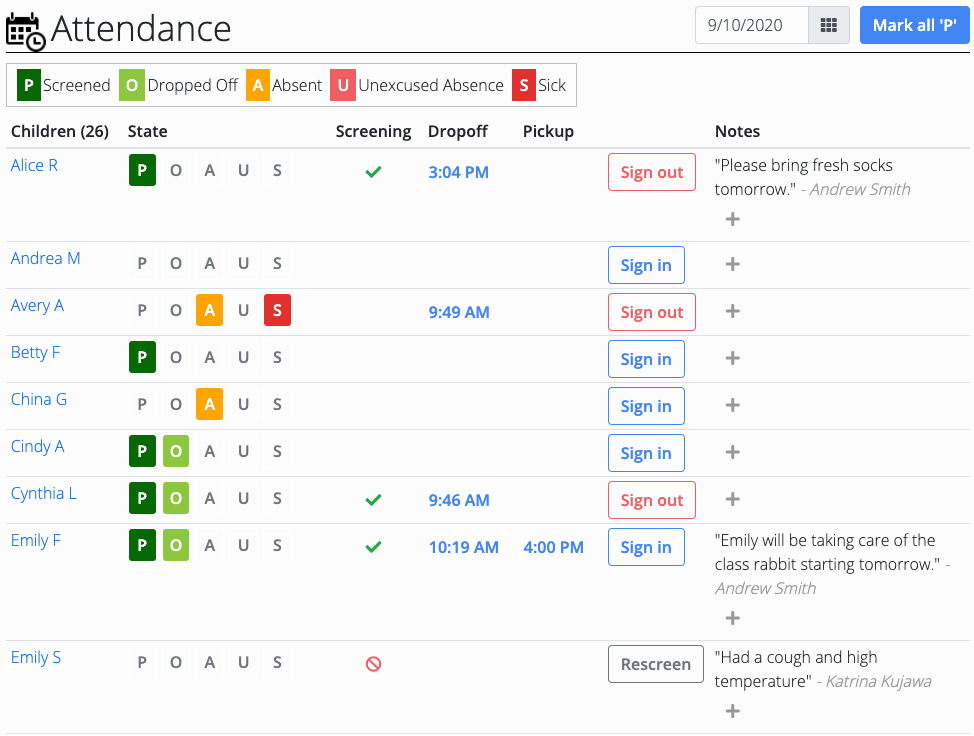Click Alice R's green screening checkmark
974x736 pixels.
click(x=373, y=172)
